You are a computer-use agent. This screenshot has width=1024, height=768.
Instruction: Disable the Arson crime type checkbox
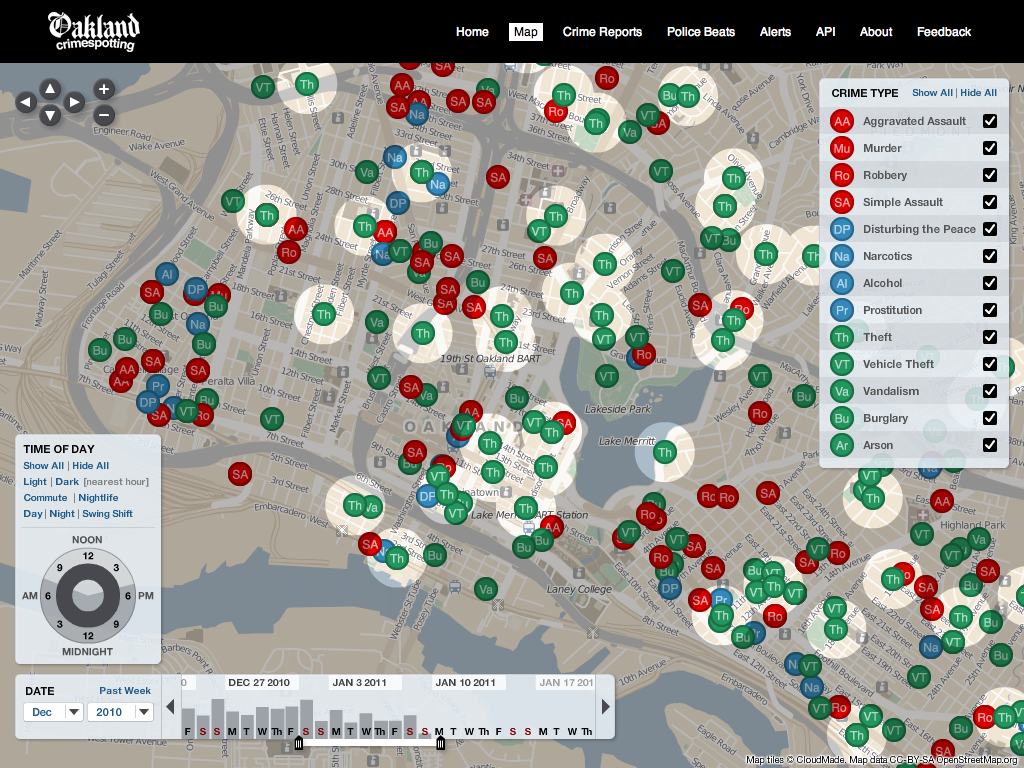pos(989,445)
